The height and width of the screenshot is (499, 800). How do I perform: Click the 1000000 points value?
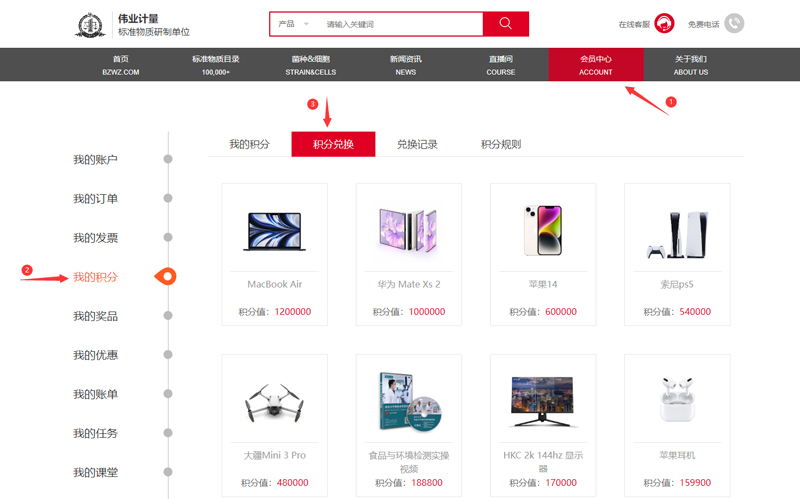click(x=427, y=312)
